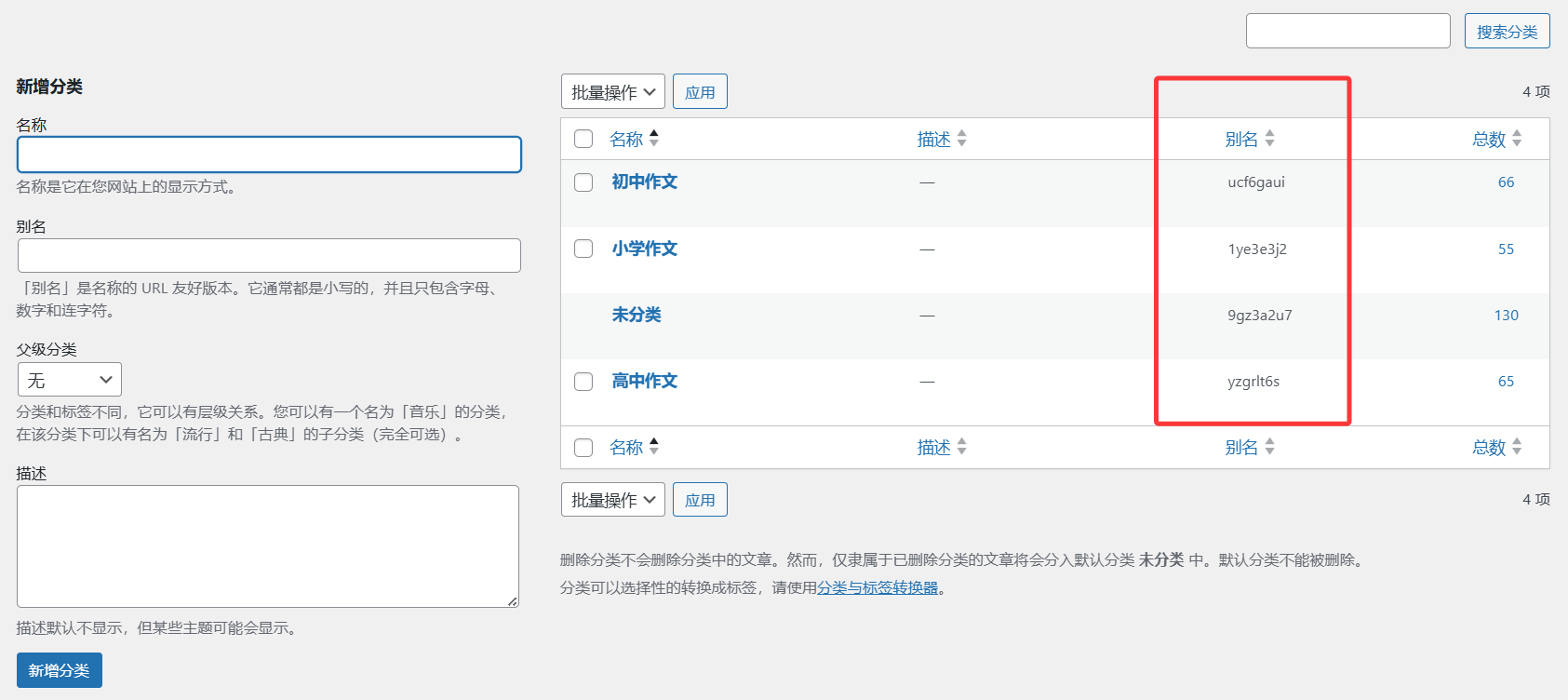
Task: Click the bottom 应用 button
Action: pos(700,499)
